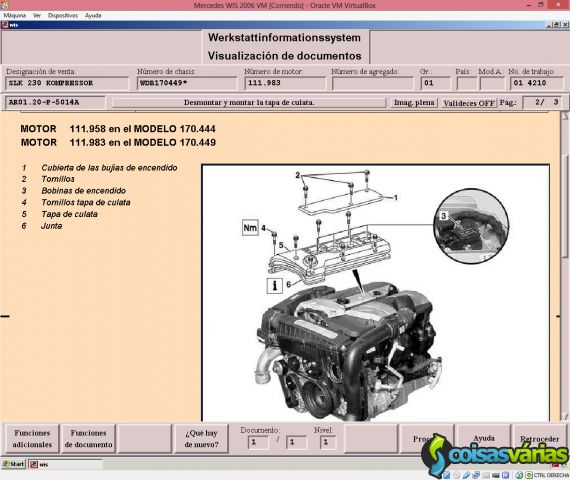The height and width of the screenshot is (480, 570).
Task: Click the Pág. 2/3 page field
Action: coord(543,103)
